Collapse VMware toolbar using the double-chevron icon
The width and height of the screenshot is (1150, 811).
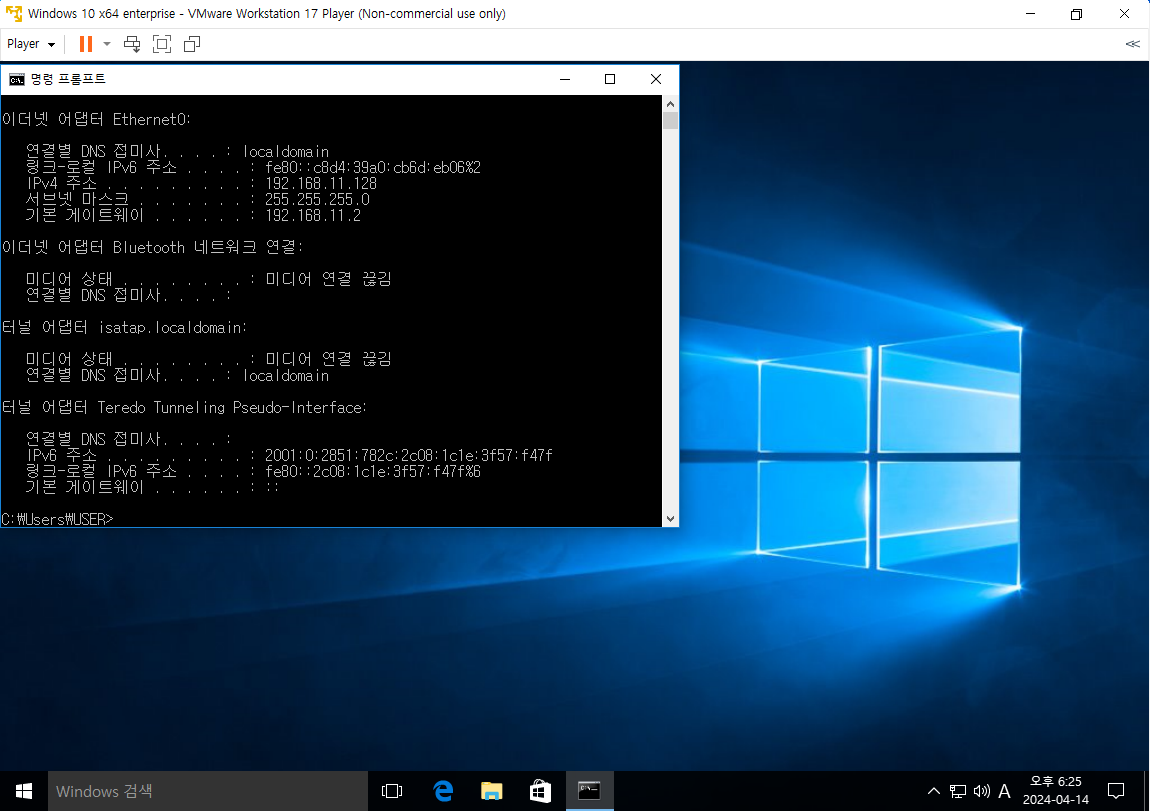click(x=1132, y=44)
